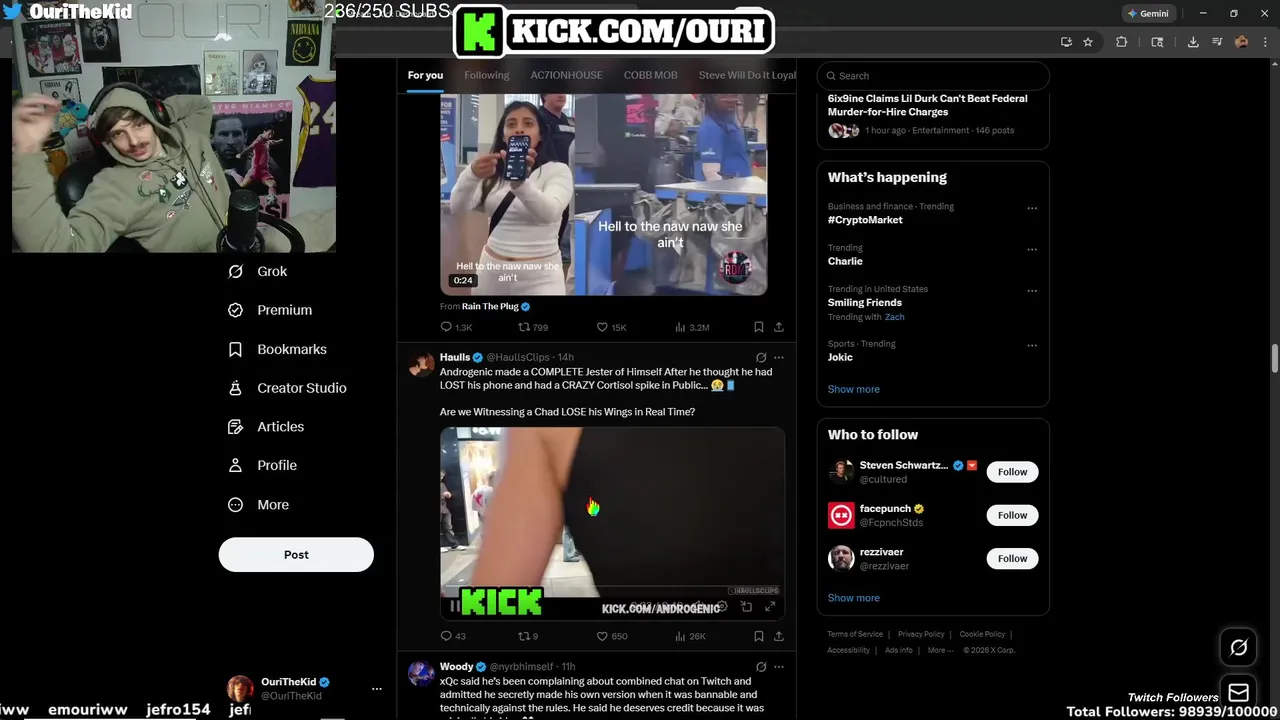The image size is (1280, 720).
Task: Focus the Search field
Action: click(933, 76)
